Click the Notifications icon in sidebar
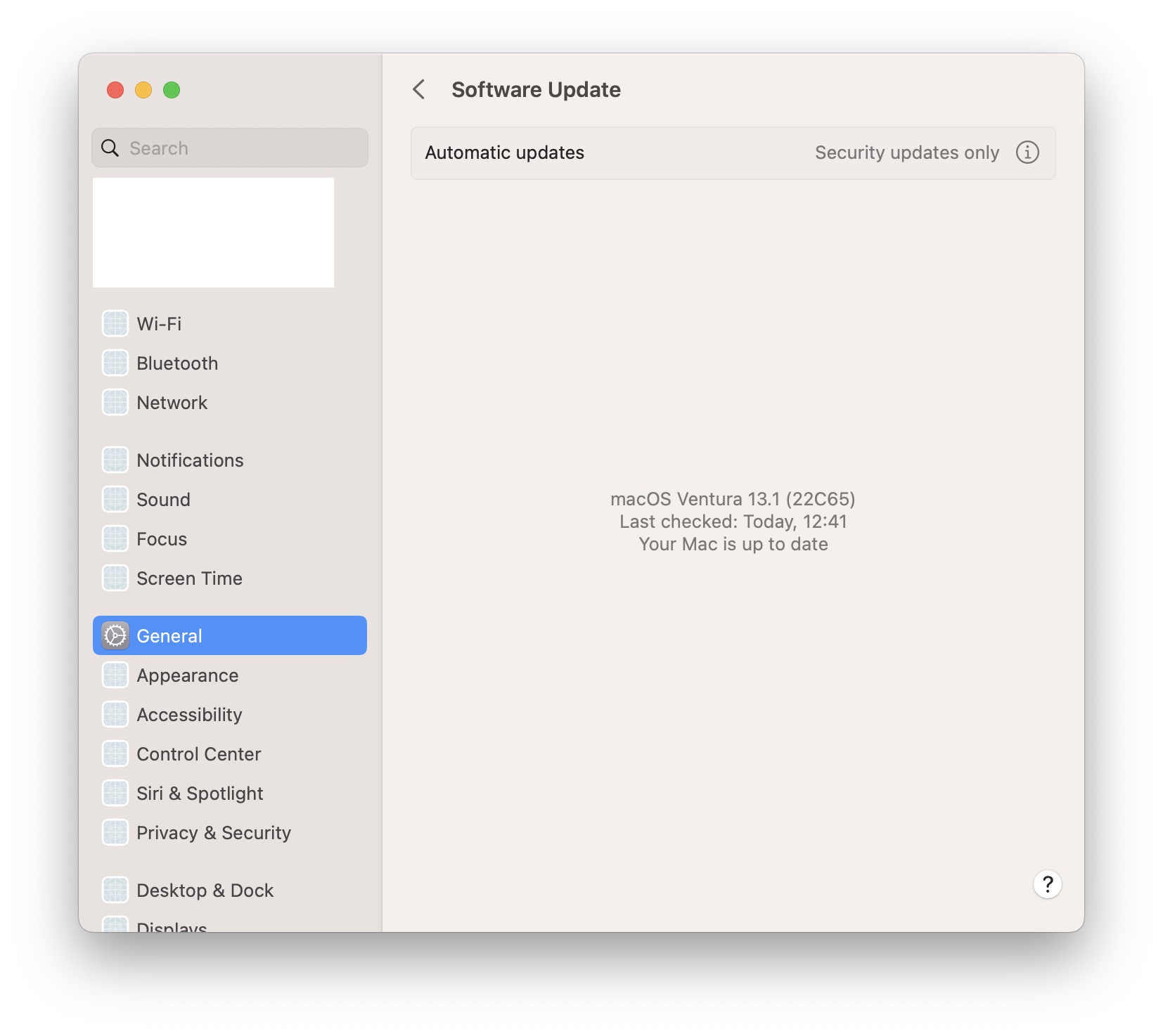This screenshot has width=1163, height=1036. click(x=115, y=460)
